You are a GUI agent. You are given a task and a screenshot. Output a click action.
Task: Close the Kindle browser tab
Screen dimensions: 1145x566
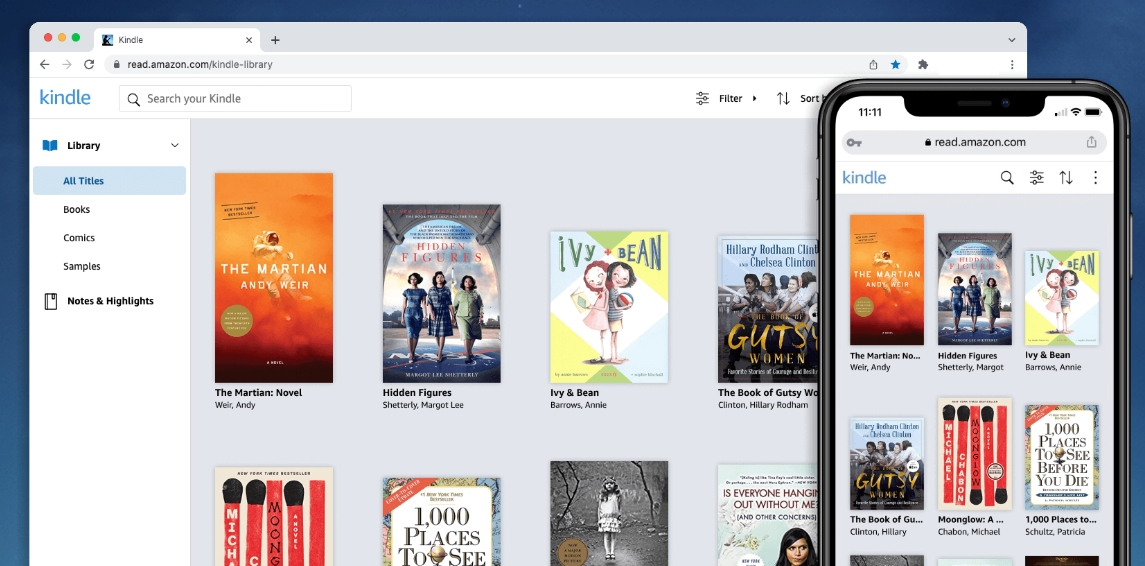pos(249,40)
